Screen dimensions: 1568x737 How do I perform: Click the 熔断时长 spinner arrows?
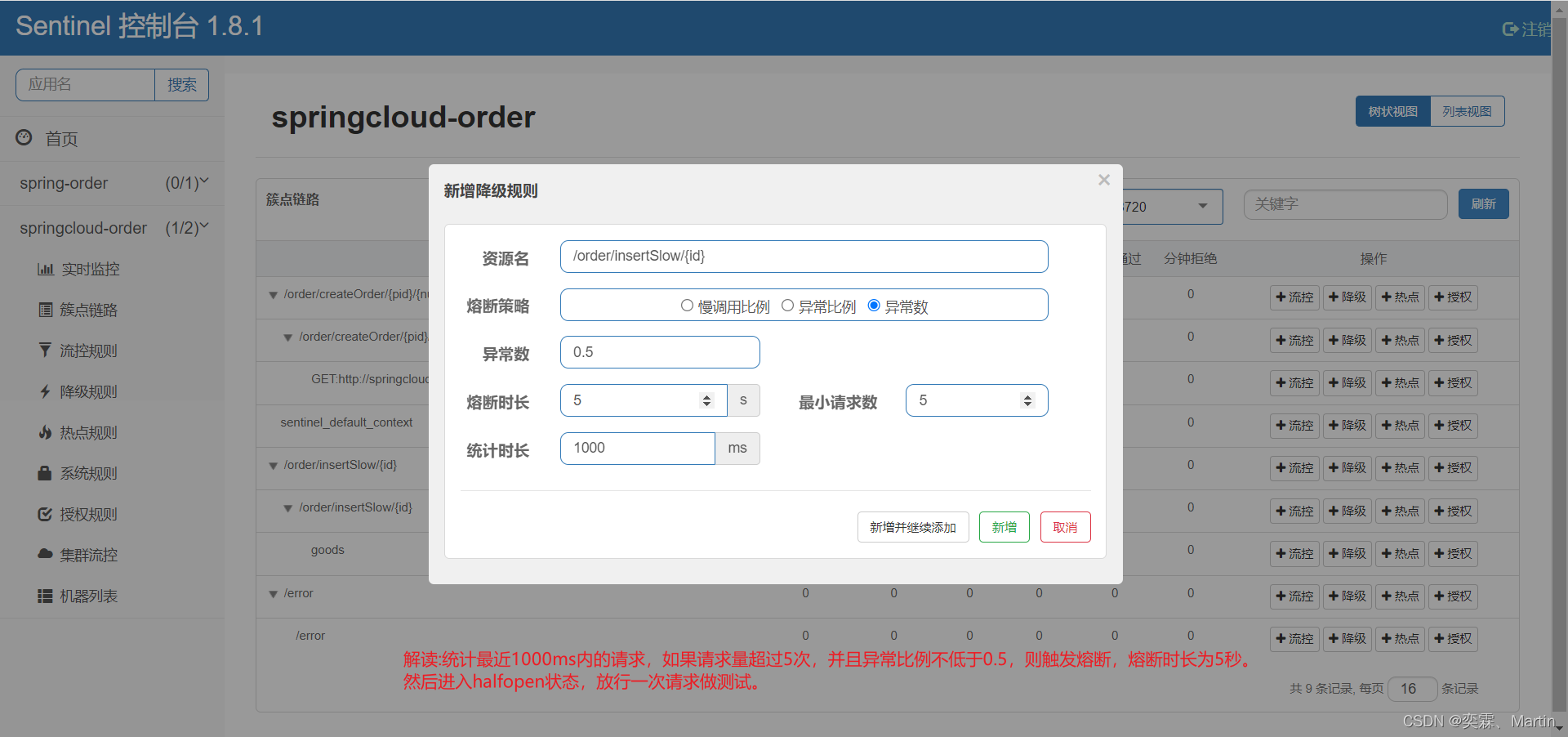click(706, 400)
